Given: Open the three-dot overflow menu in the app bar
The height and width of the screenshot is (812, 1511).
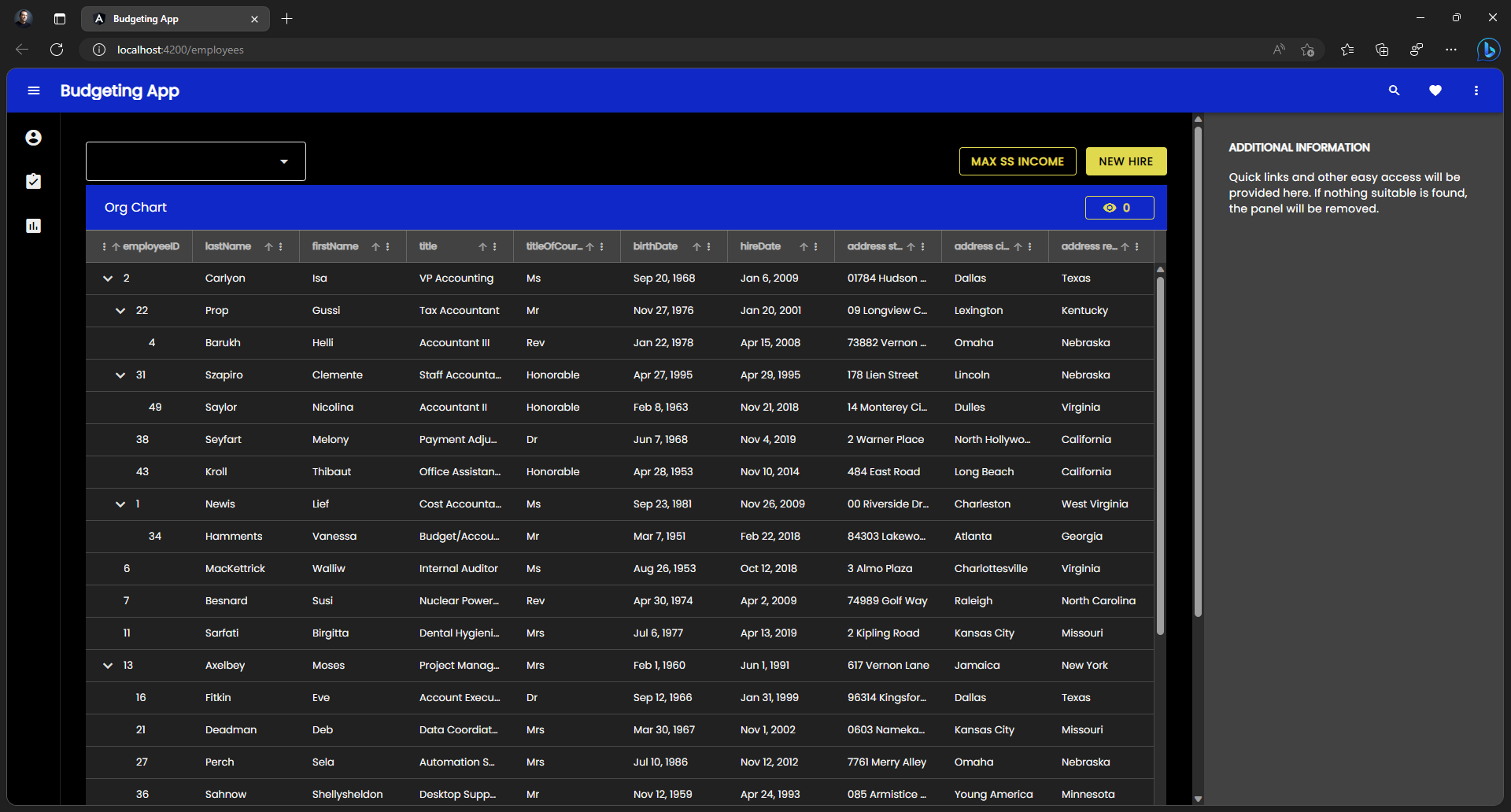Looking at the screenshot, I should tap(1476, 90).
